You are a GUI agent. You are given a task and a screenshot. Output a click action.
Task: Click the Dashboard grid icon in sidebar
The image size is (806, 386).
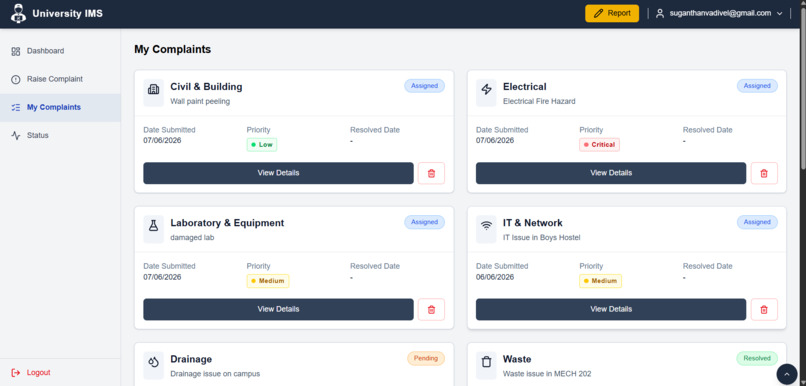16,51
